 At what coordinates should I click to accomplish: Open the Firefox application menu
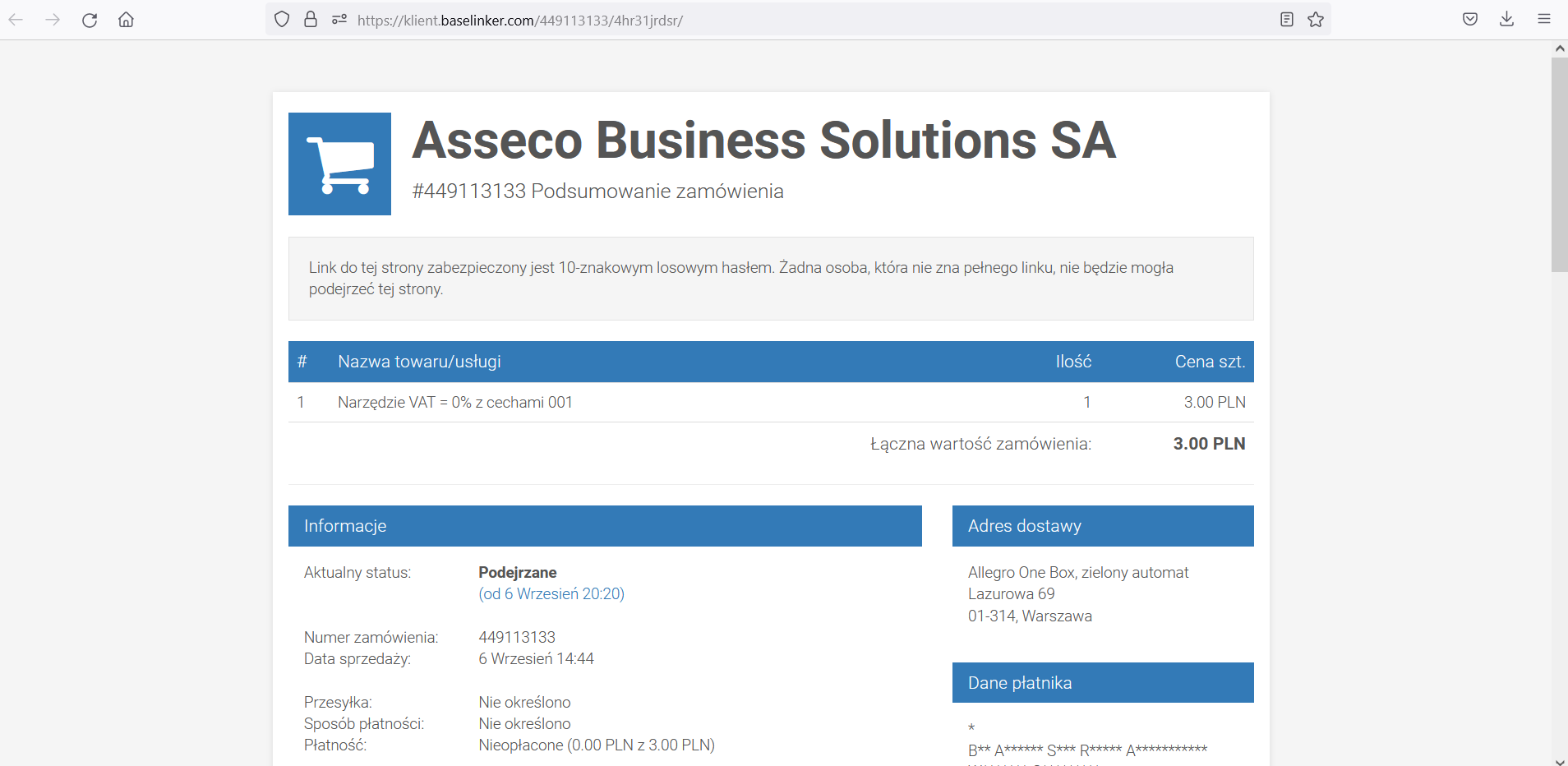pos(1544,20)
